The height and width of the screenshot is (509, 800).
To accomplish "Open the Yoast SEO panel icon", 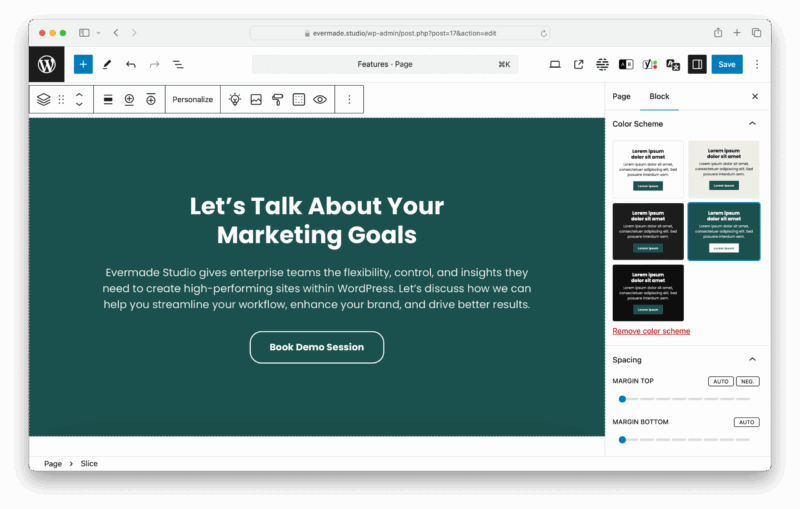I will point(650,64).
